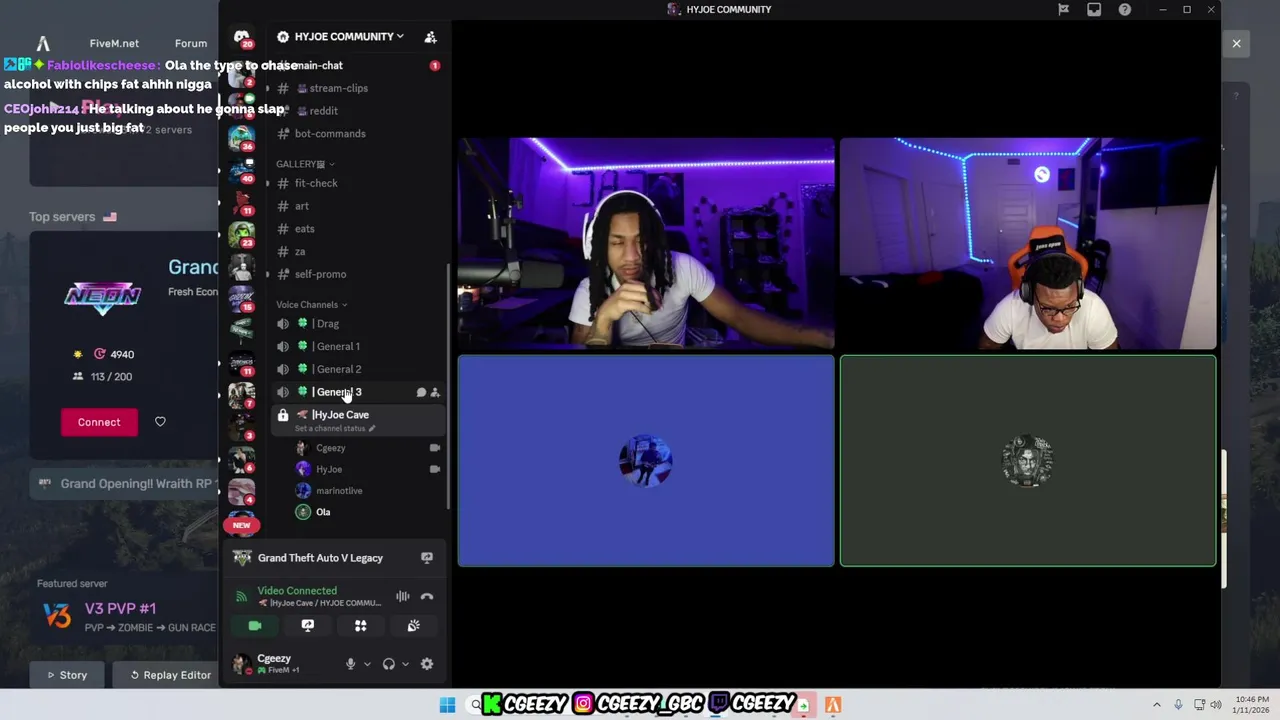Click the invite people icon beside HYJOE COMMUNITY
Screen dimensions: 1280x720
pos(430,37)
